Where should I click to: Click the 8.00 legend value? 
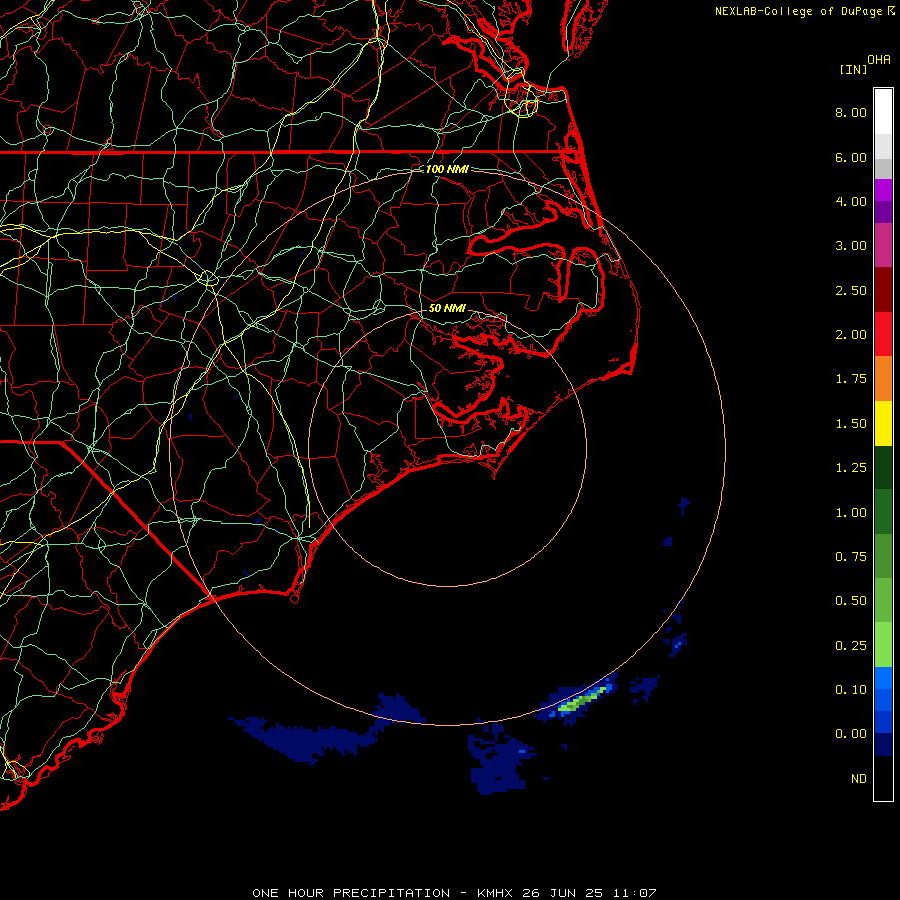(851, 112)
